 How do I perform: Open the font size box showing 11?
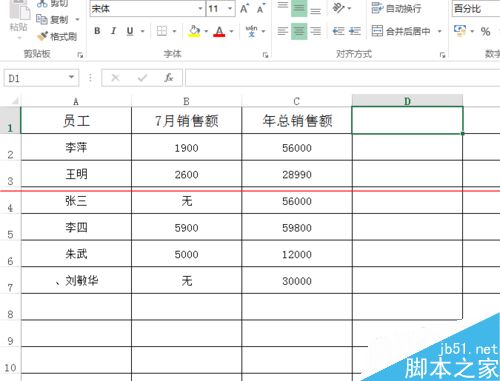click(x=221, y=9)
